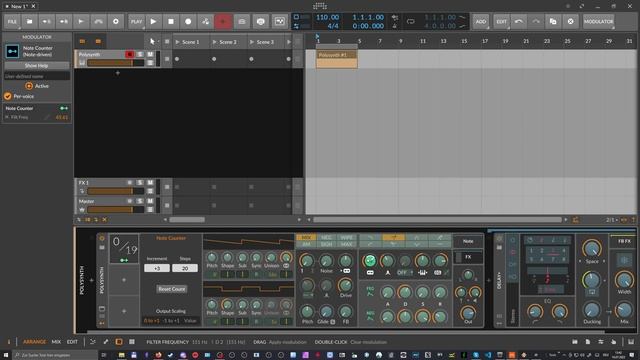Click the Note Counter modulator routing arrow
Image resolution: width=640 pixels, height=360 pixels.
[124, 260]
